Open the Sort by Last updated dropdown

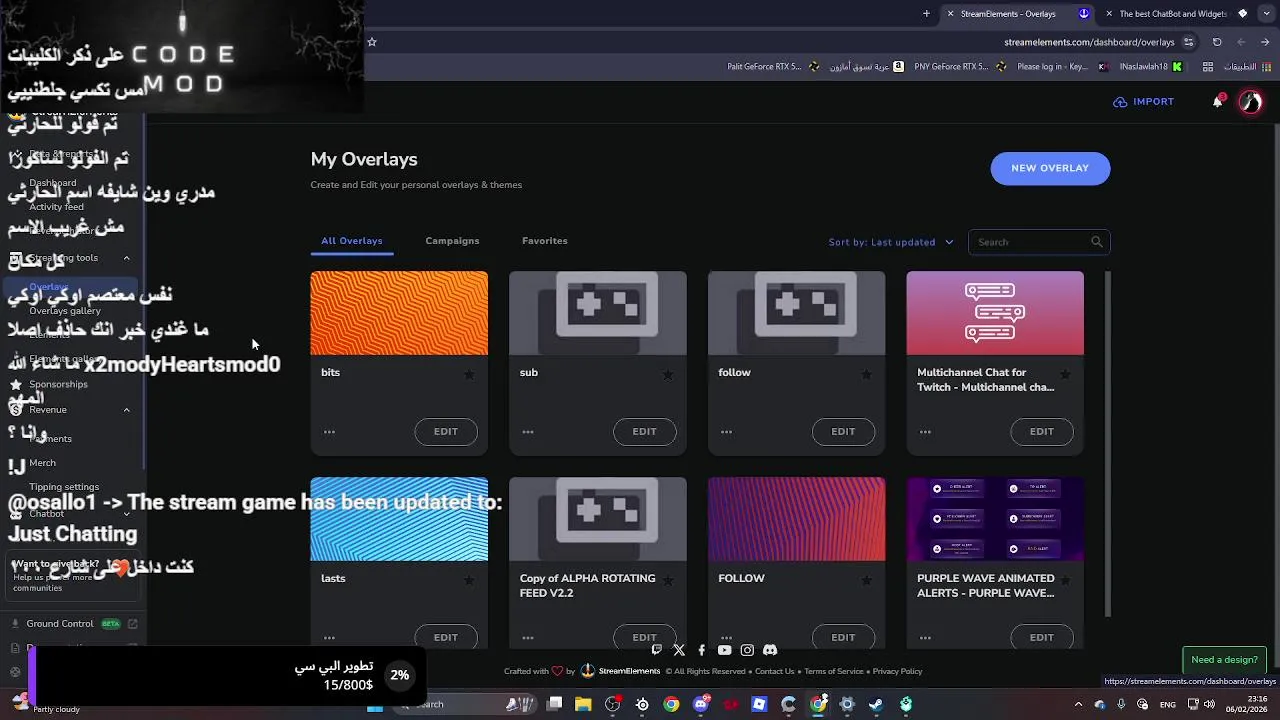click(891, 242)
